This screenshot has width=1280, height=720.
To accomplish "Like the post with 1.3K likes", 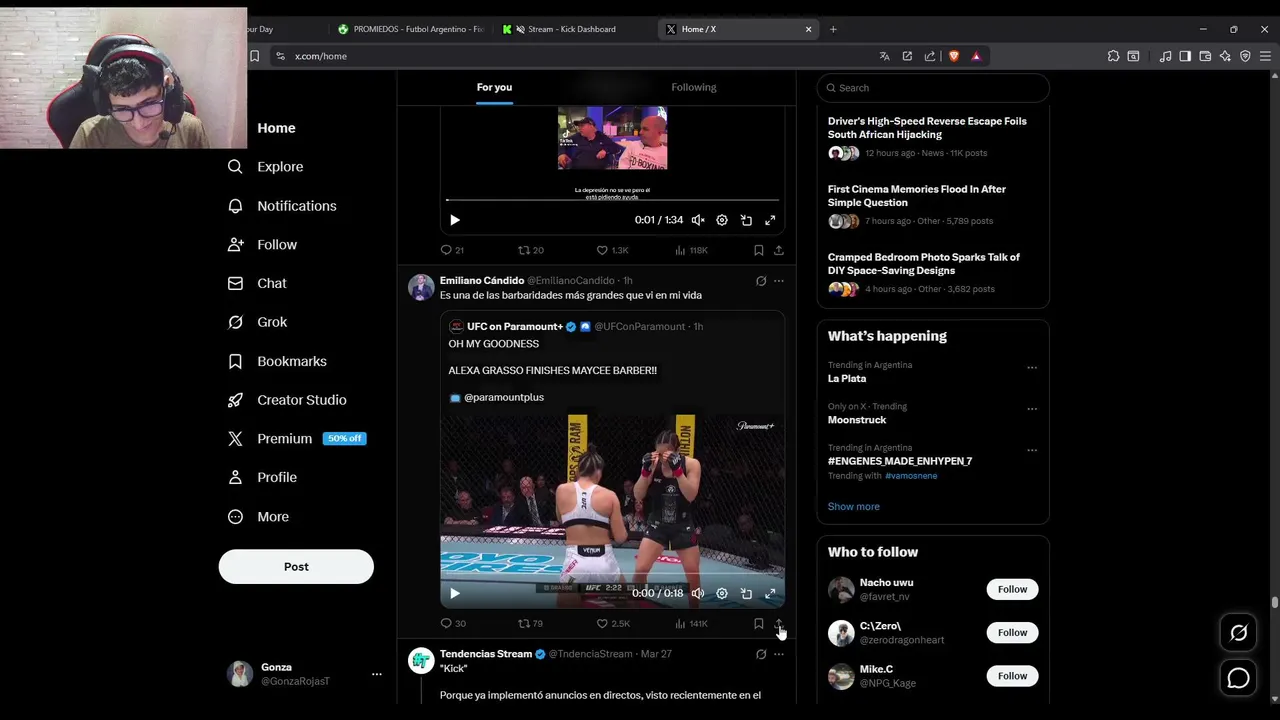I will click(x=612, y=250).
